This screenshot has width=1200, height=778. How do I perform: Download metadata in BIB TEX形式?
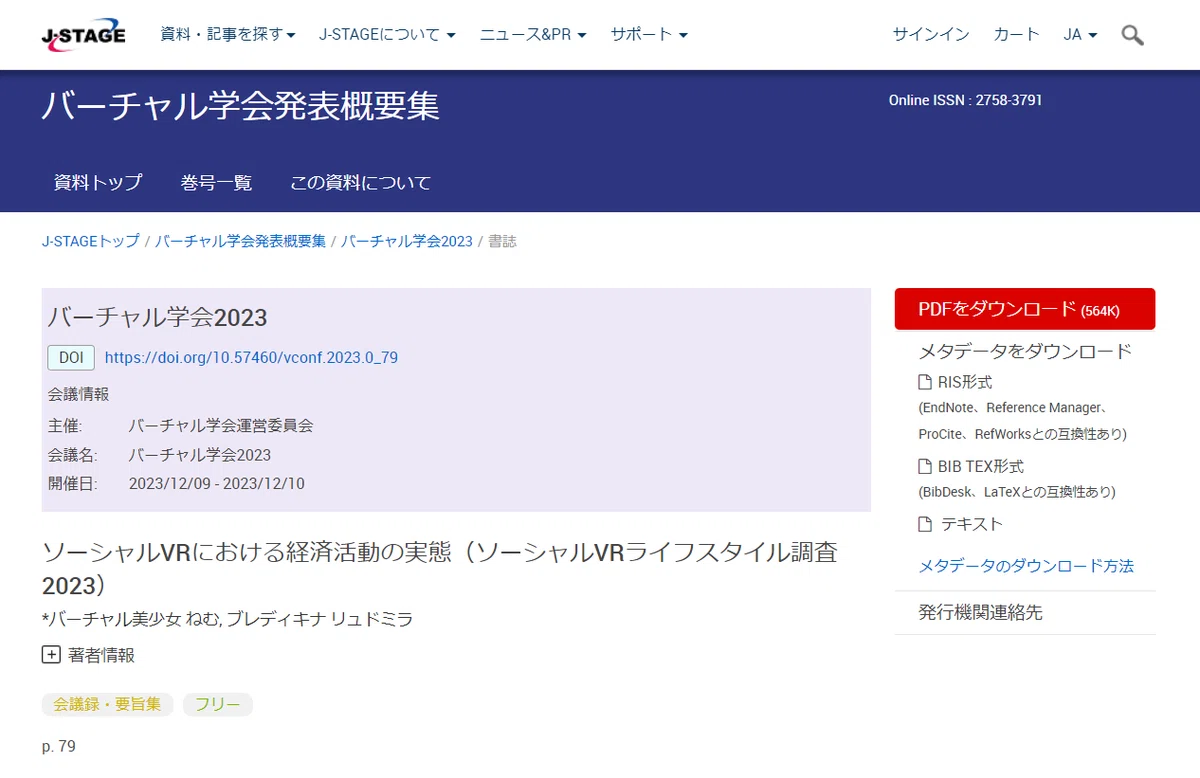pos(981,466)
